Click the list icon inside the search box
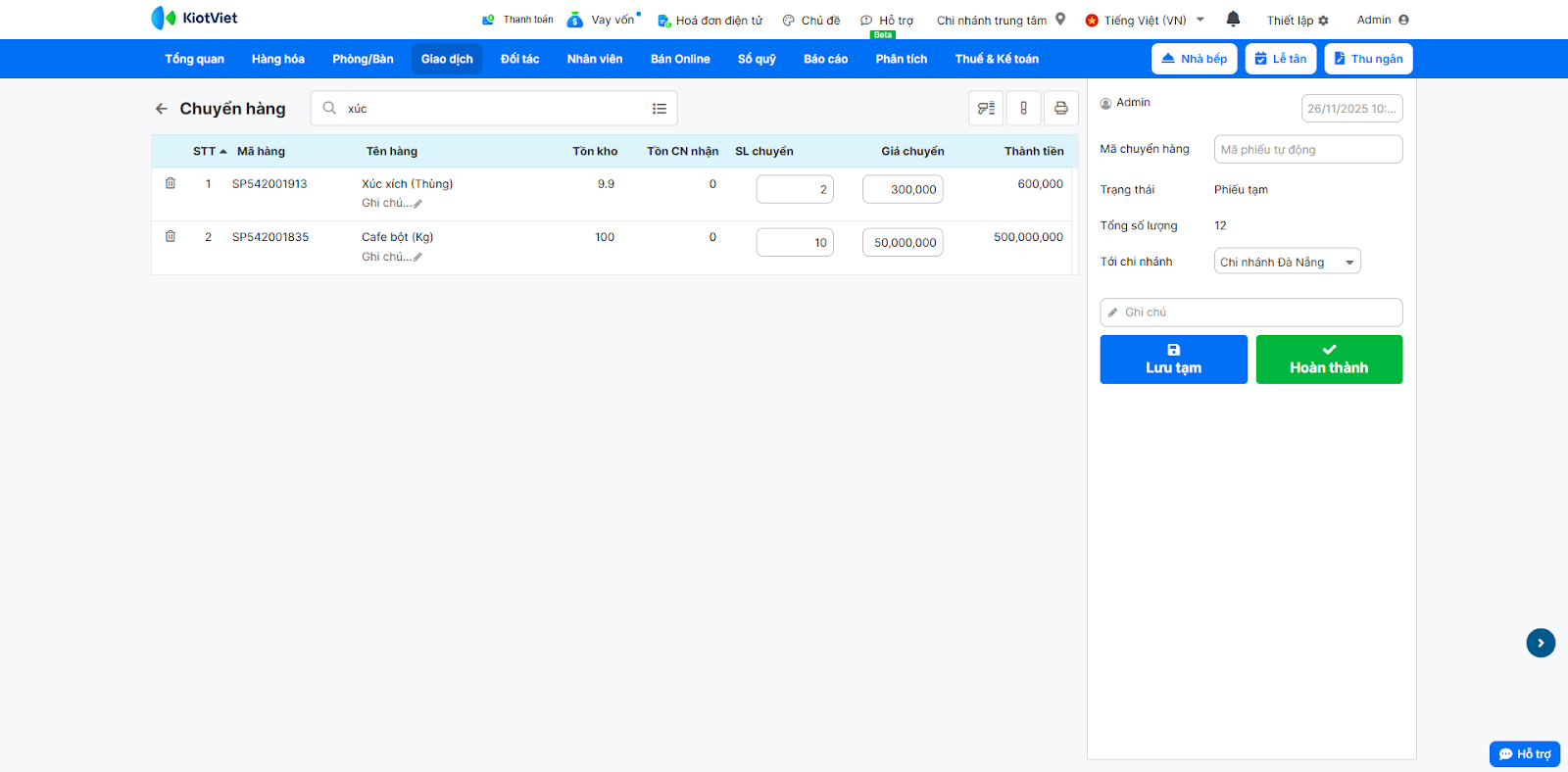 click(660, 109)
